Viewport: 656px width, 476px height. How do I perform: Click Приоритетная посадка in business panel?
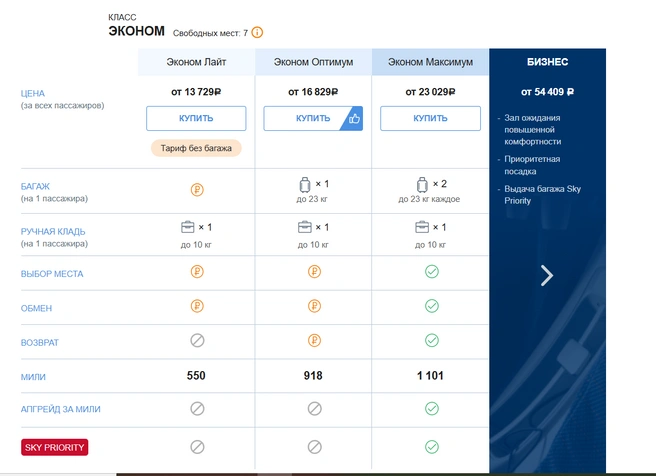[x=532, y=165]
